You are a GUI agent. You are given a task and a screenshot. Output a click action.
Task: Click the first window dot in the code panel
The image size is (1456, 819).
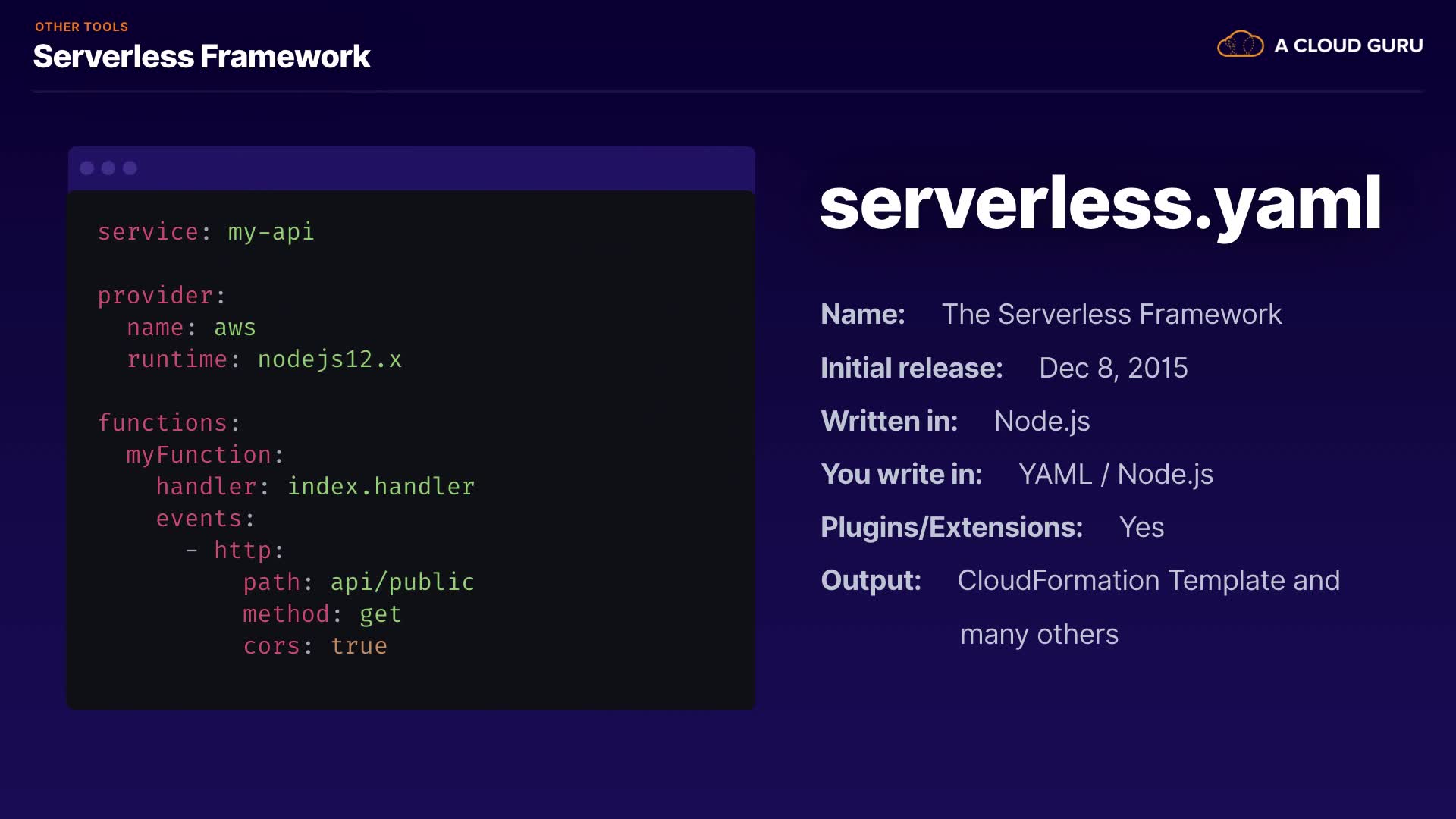pos(87,168)
